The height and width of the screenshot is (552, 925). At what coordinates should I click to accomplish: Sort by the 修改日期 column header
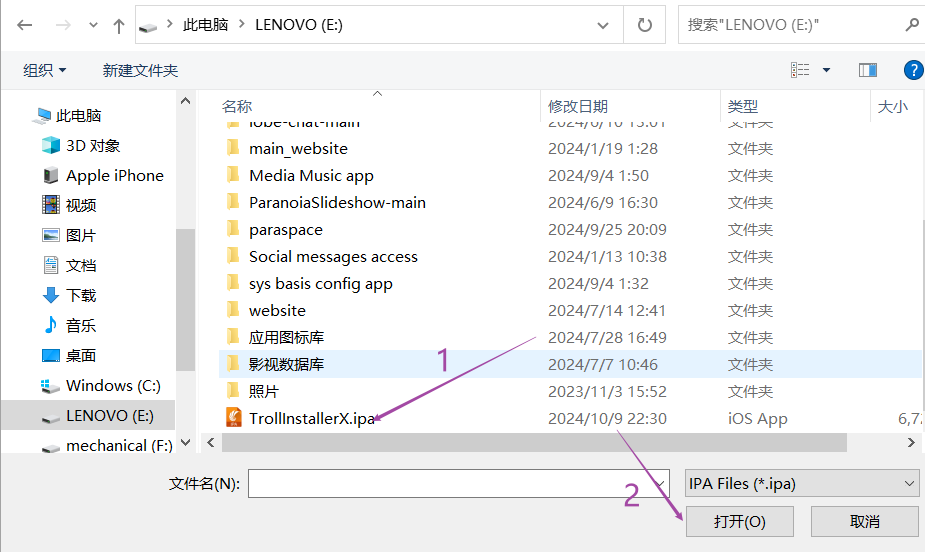pos(578,106)
